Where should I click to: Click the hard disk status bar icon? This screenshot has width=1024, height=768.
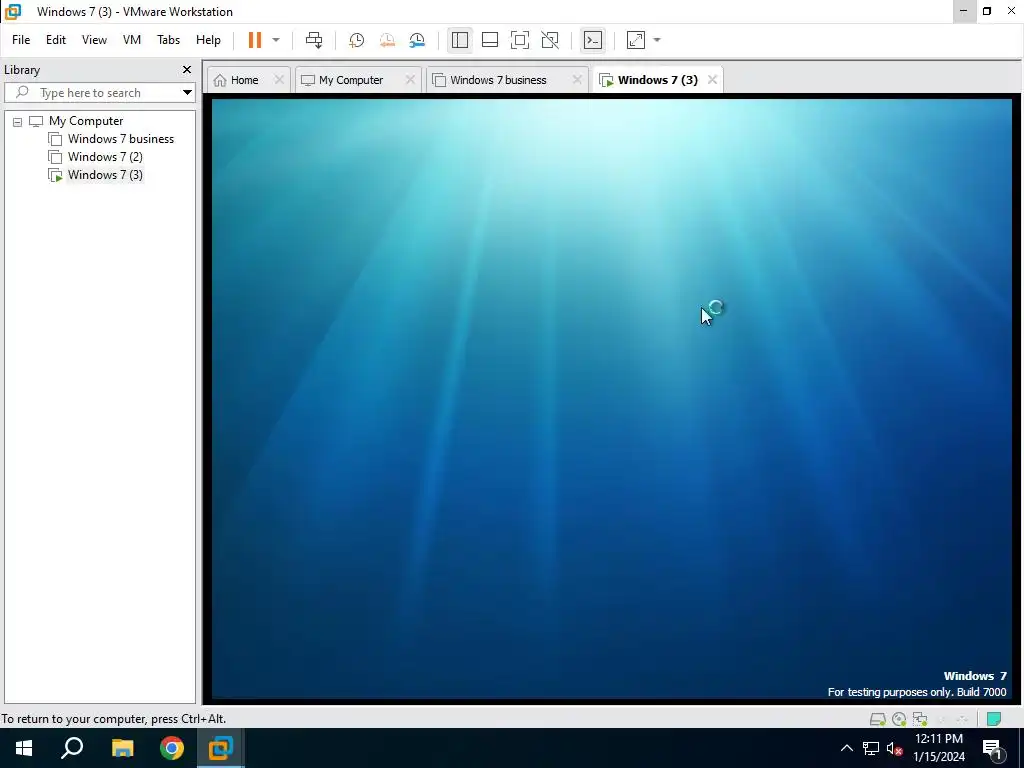878,719
